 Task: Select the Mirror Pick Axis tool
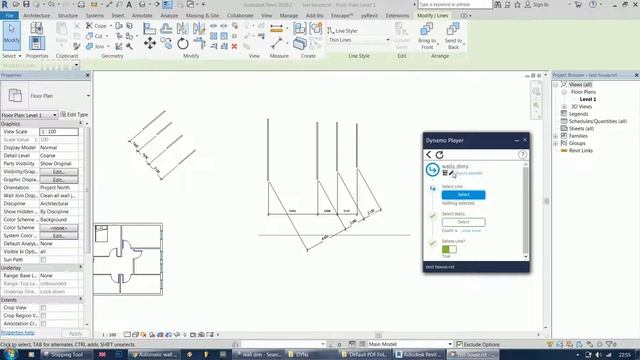click(x=182, y=29)
